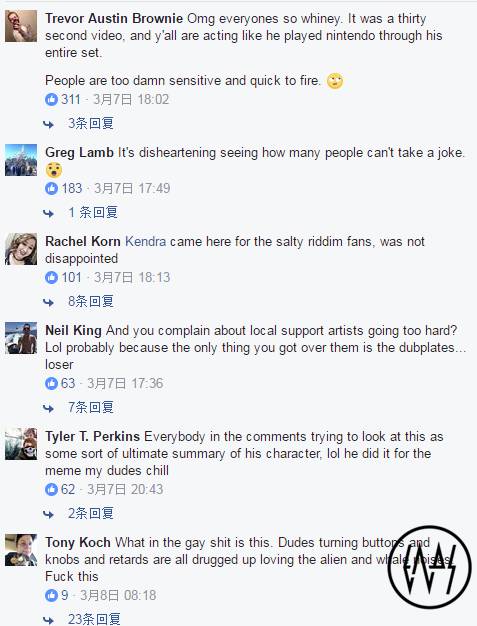Click like icon showing 9 on Tony Koch's comment
Screen dimensions: 477x626
(x=51, y=595)
